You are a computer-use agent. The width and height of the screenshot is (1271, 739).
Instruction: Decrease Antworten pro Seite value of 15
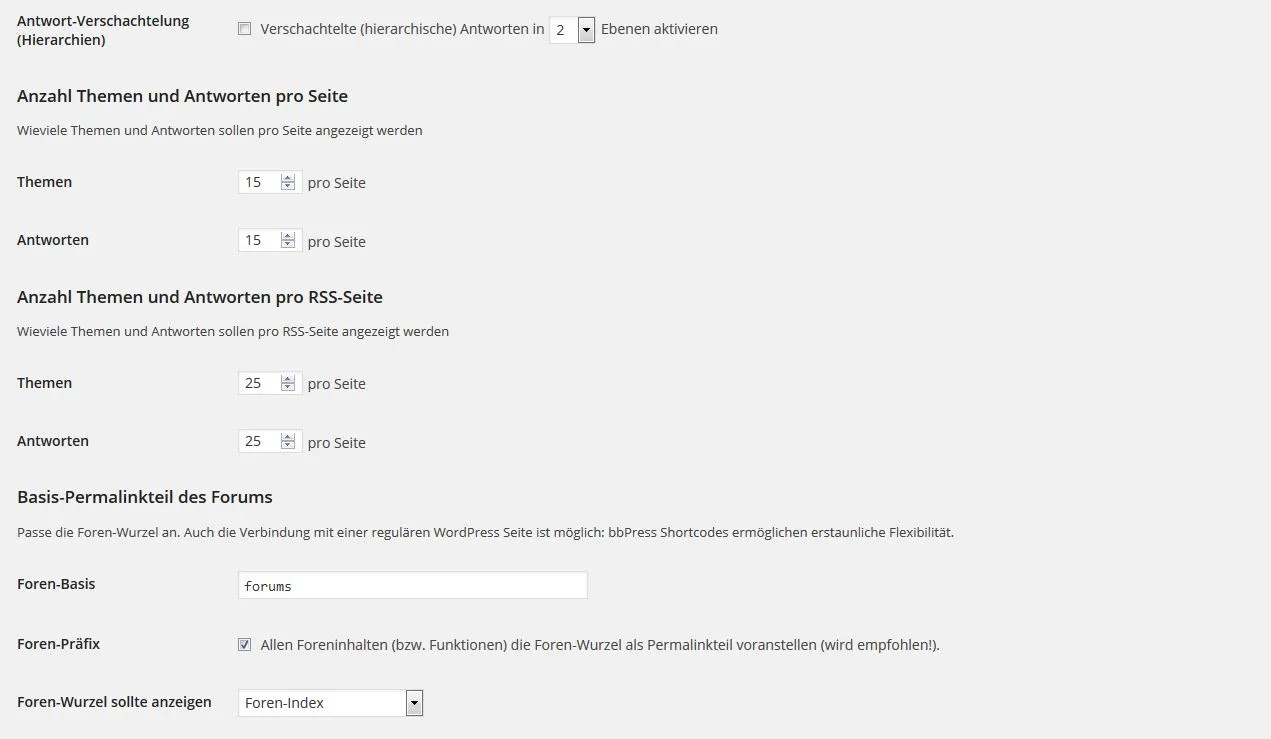pos(288,244)
